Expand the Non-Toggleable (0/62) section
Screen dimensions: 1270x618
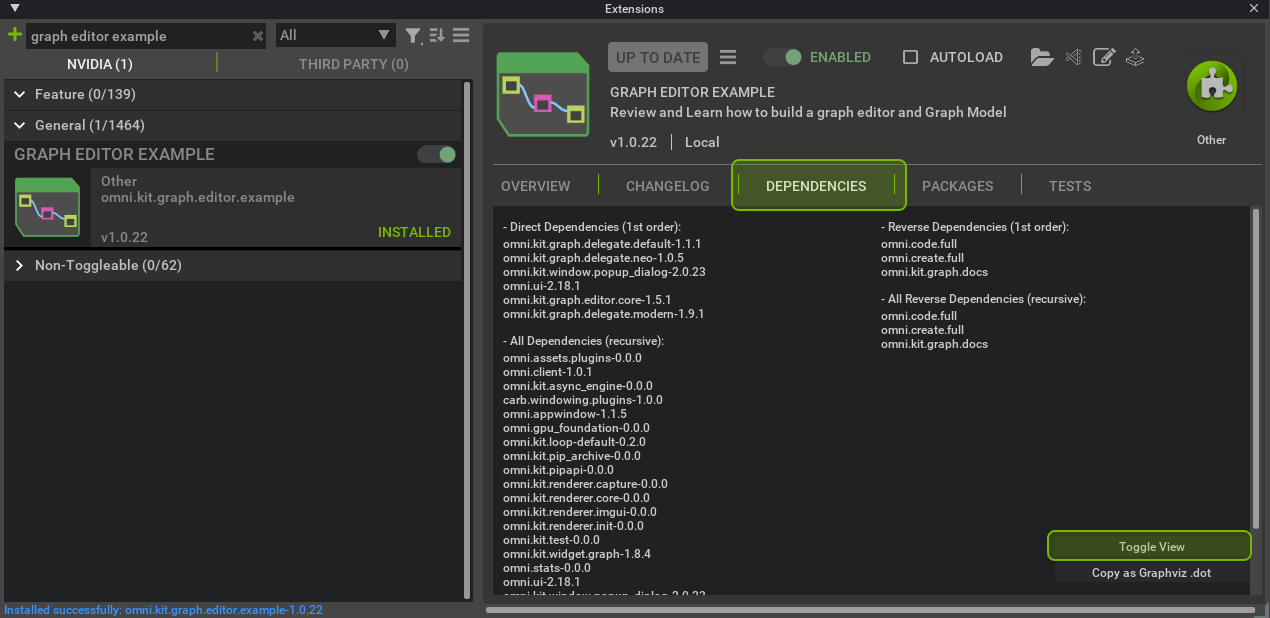point(20,265)
